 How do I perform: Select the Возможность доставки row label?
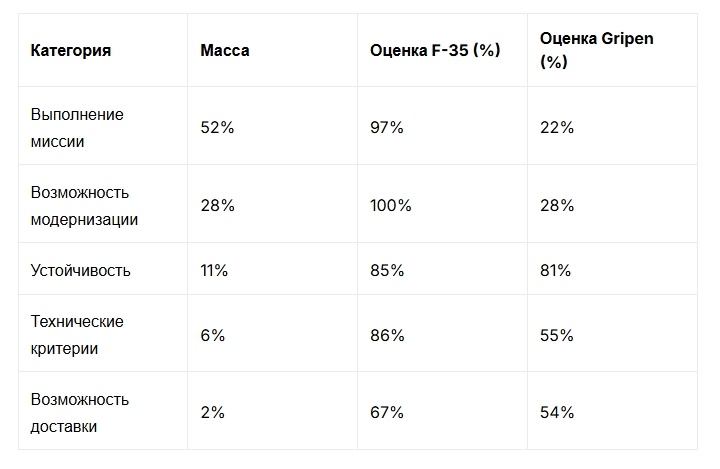80,412
